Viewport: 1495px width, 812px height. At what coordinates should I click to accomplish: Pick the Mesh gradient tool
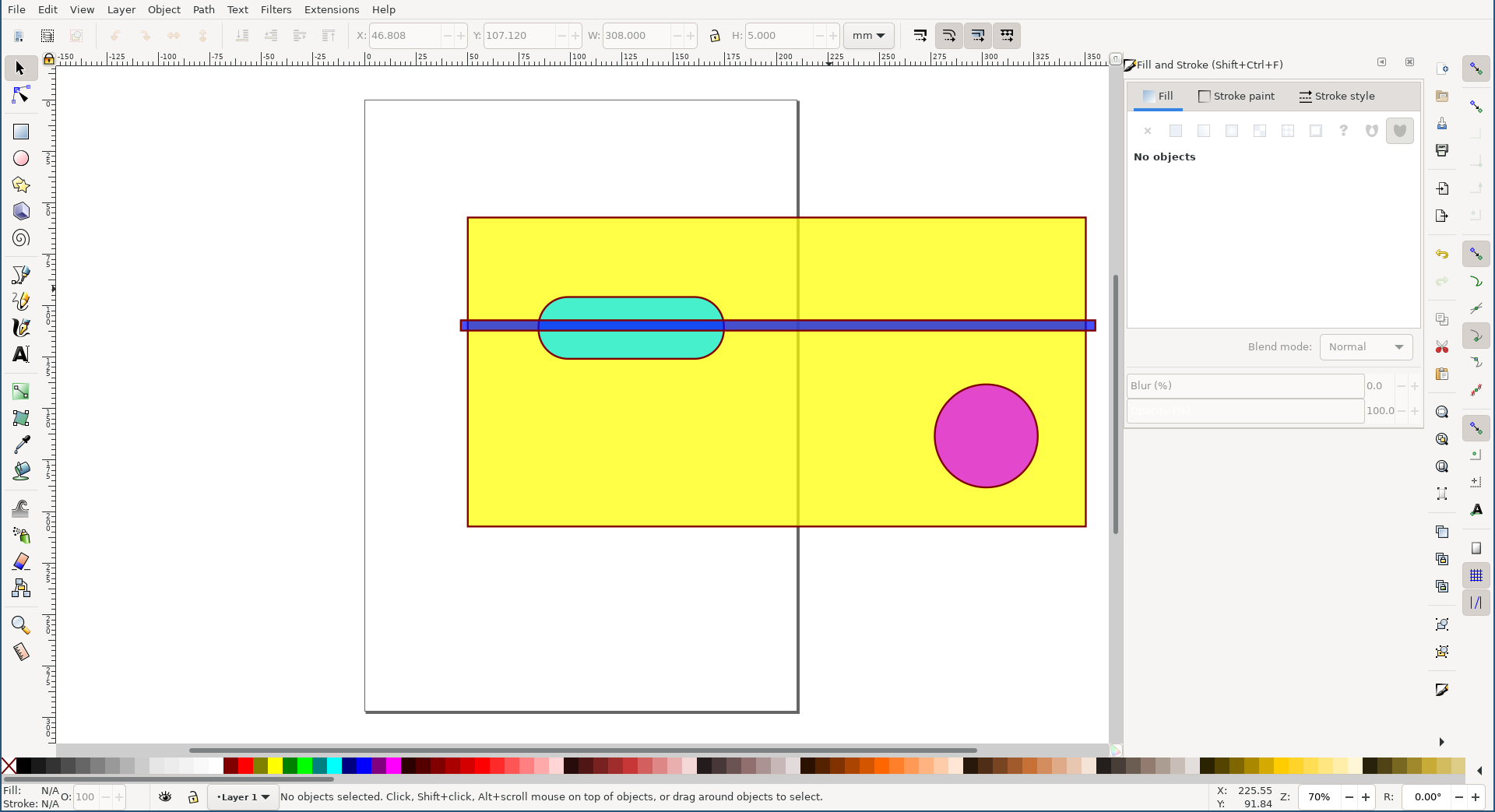pyautogui.click(x=20, y=417)
